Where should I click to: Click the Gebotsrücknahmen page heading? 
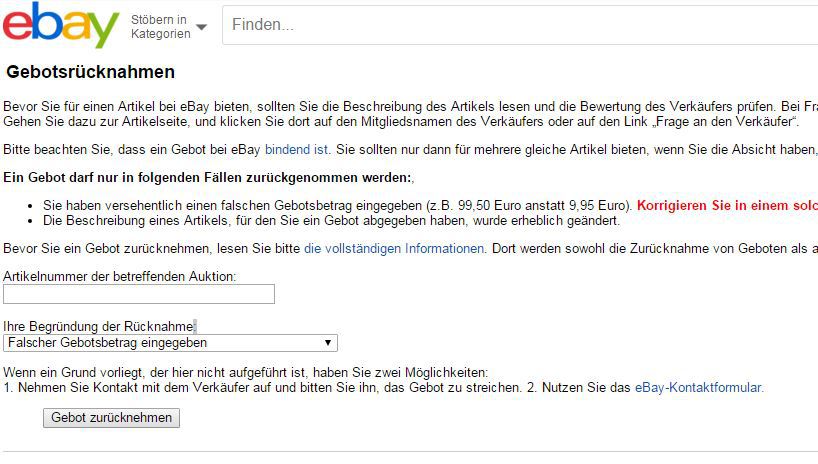coord(91,72)
